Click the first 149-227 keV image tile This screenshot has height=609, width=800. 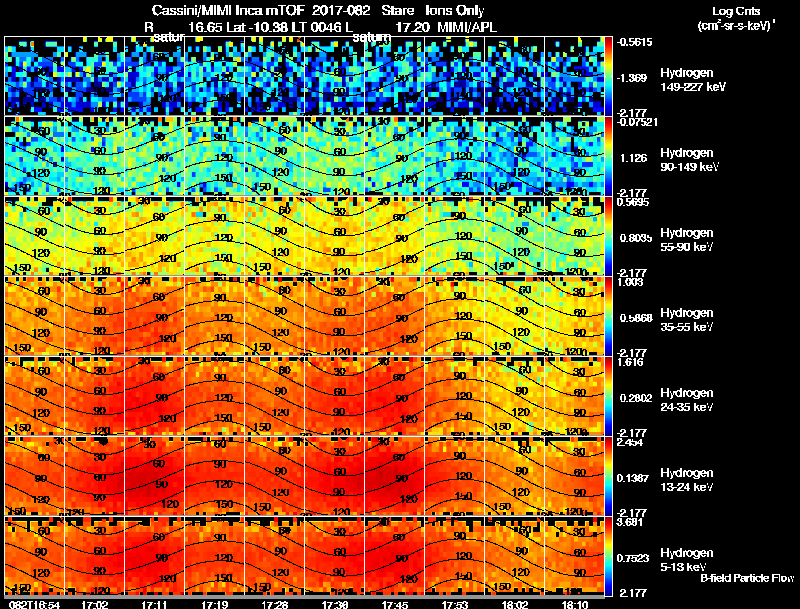[x=34, y=76]
